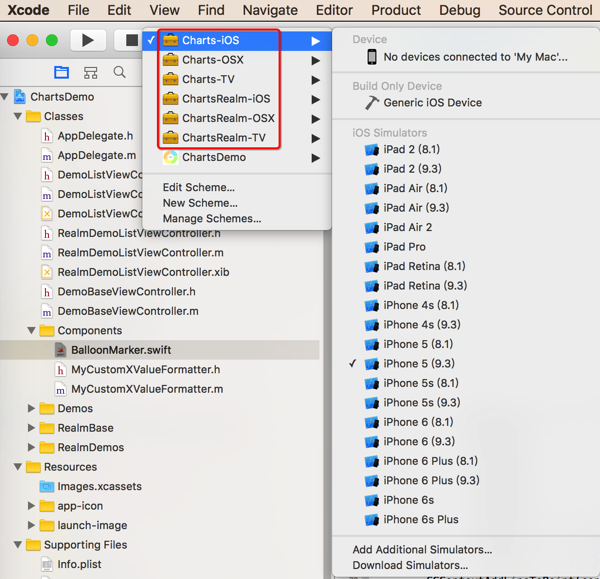Click the ChartsRealm-iOS toolbox icon
The height and width of the screenshot is (579, 600).
(170, 99)
